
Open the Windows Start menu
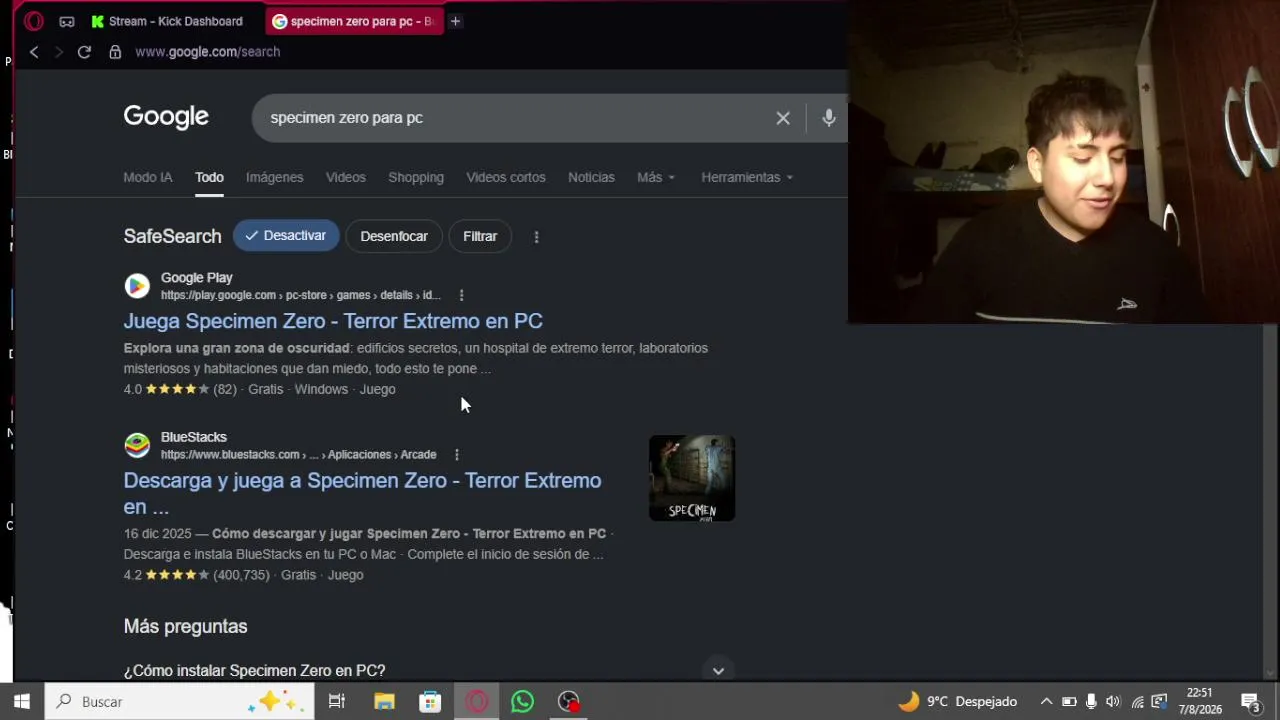[x=22, y=701]
